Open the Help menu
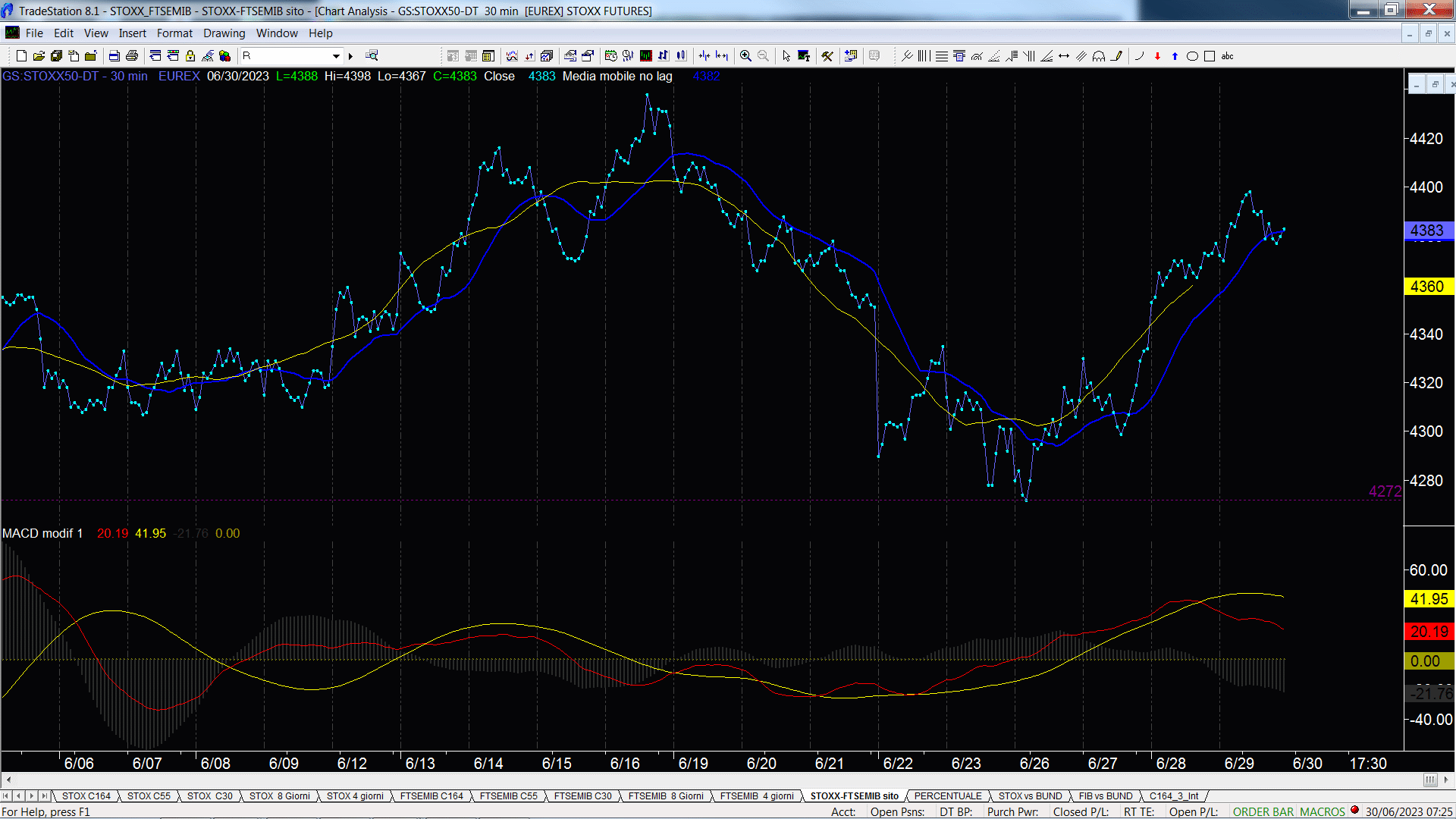Image resolution: width=1456 pixels, height=819 pixels. click(321, 33)
